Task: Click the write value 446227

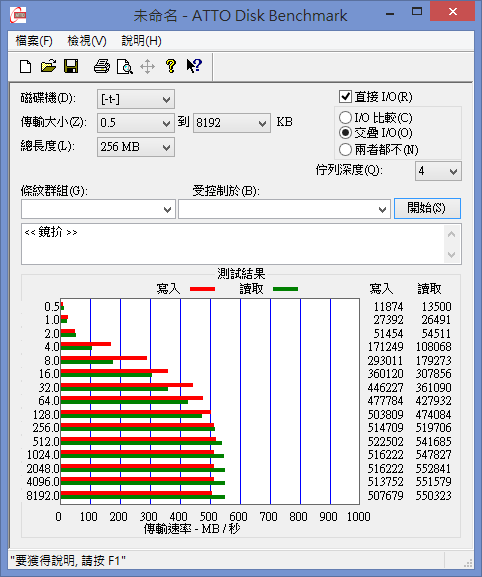Action: click(386, 388)
